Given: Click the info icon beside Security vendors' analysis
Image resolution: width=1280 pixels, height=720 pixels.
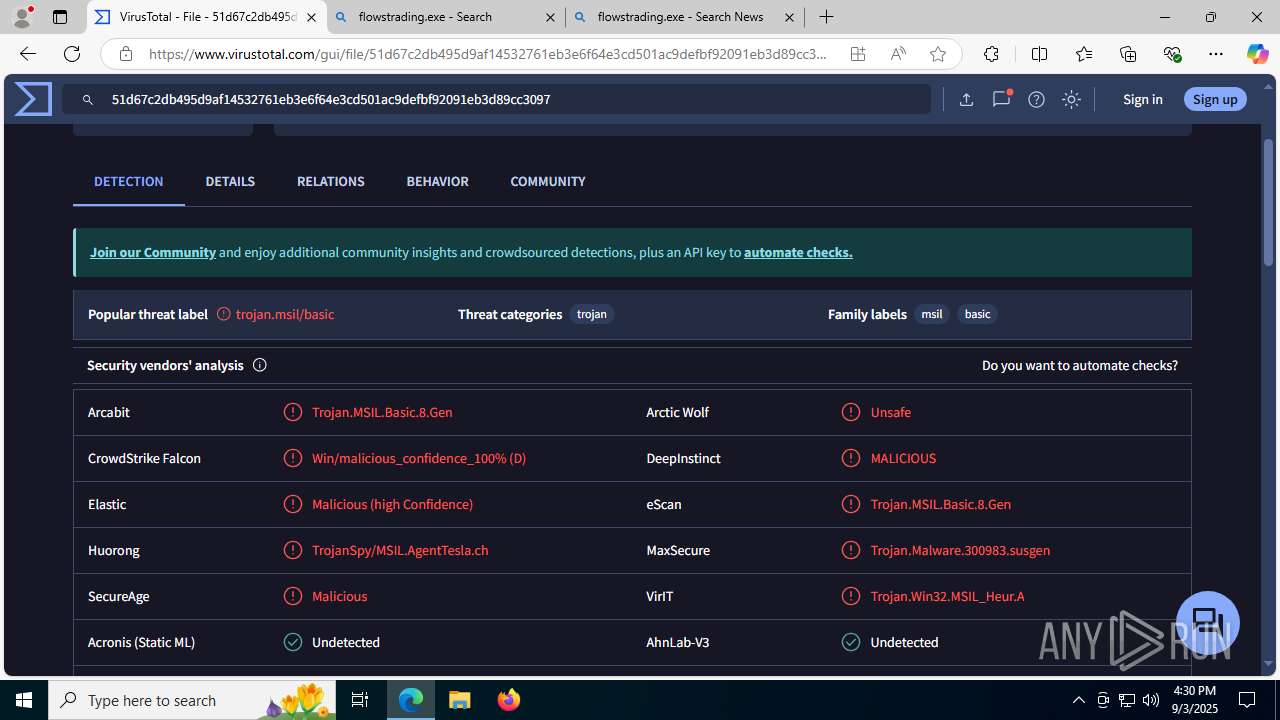Looking at the screenshot, I should [259, 365].
